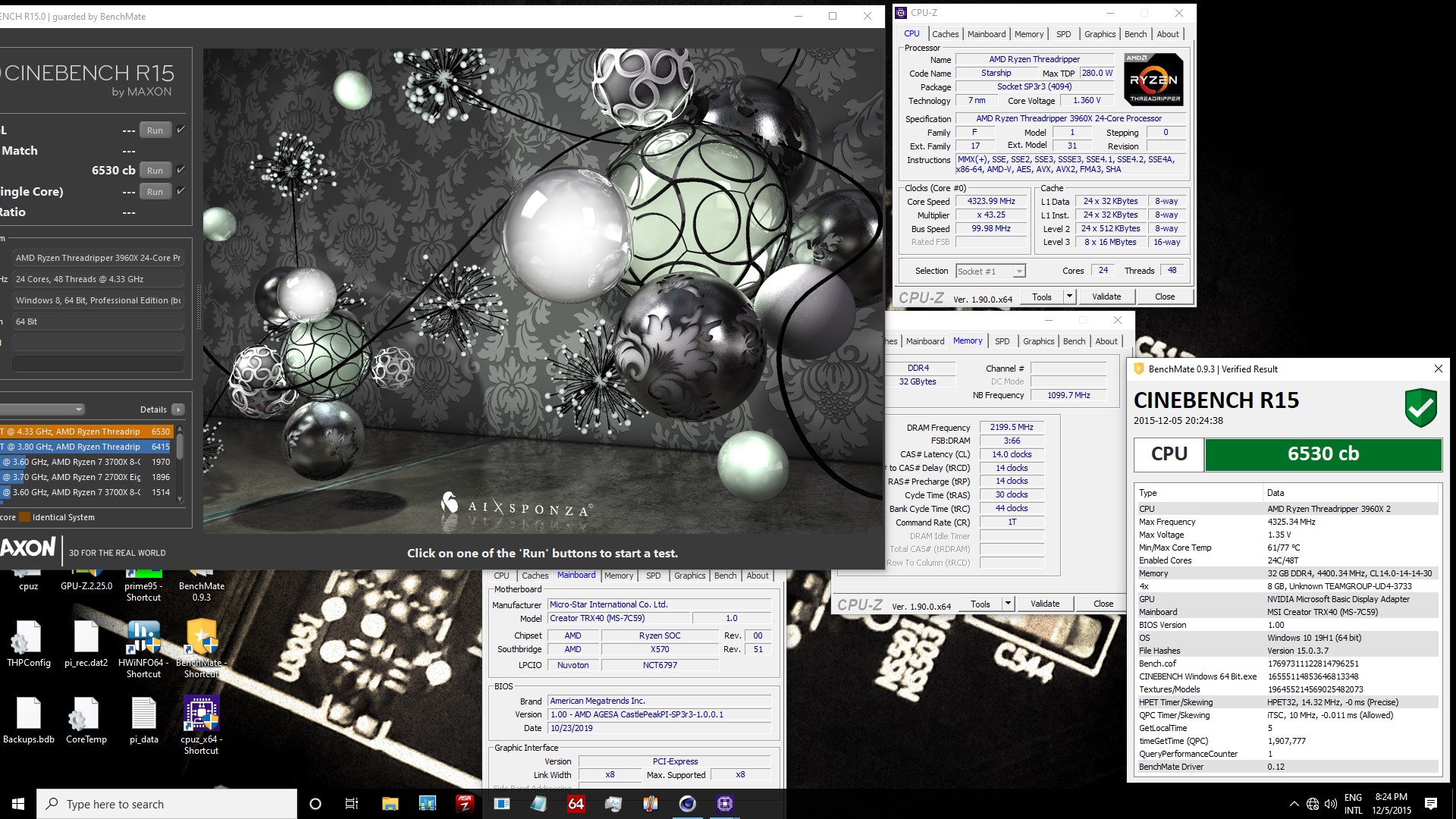Click Close in the CPU-Z memory window

coord(1103,604)
